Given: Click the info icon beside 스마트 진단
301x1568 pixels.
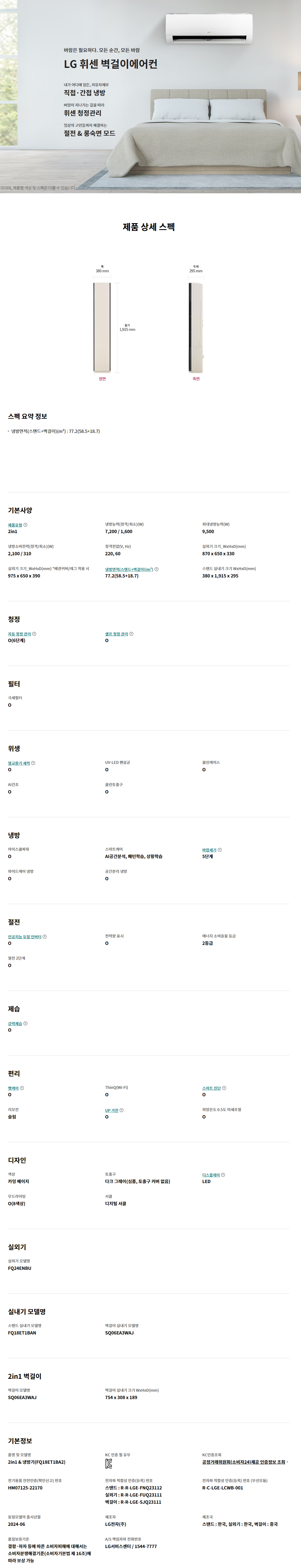Looking at the screenshot, I should [224, 1088].
